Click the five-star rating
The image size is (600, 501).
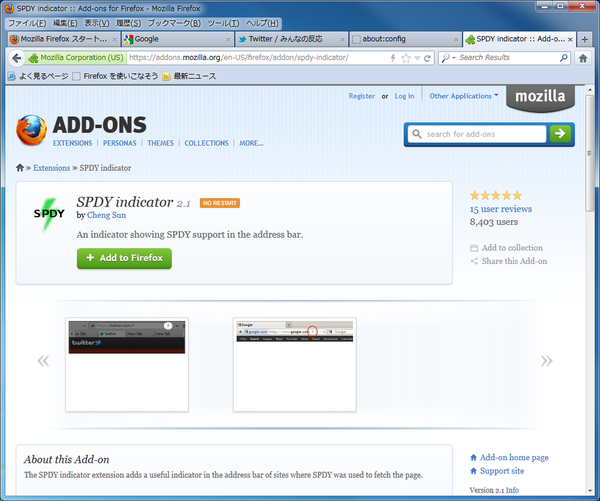(496, 196)
